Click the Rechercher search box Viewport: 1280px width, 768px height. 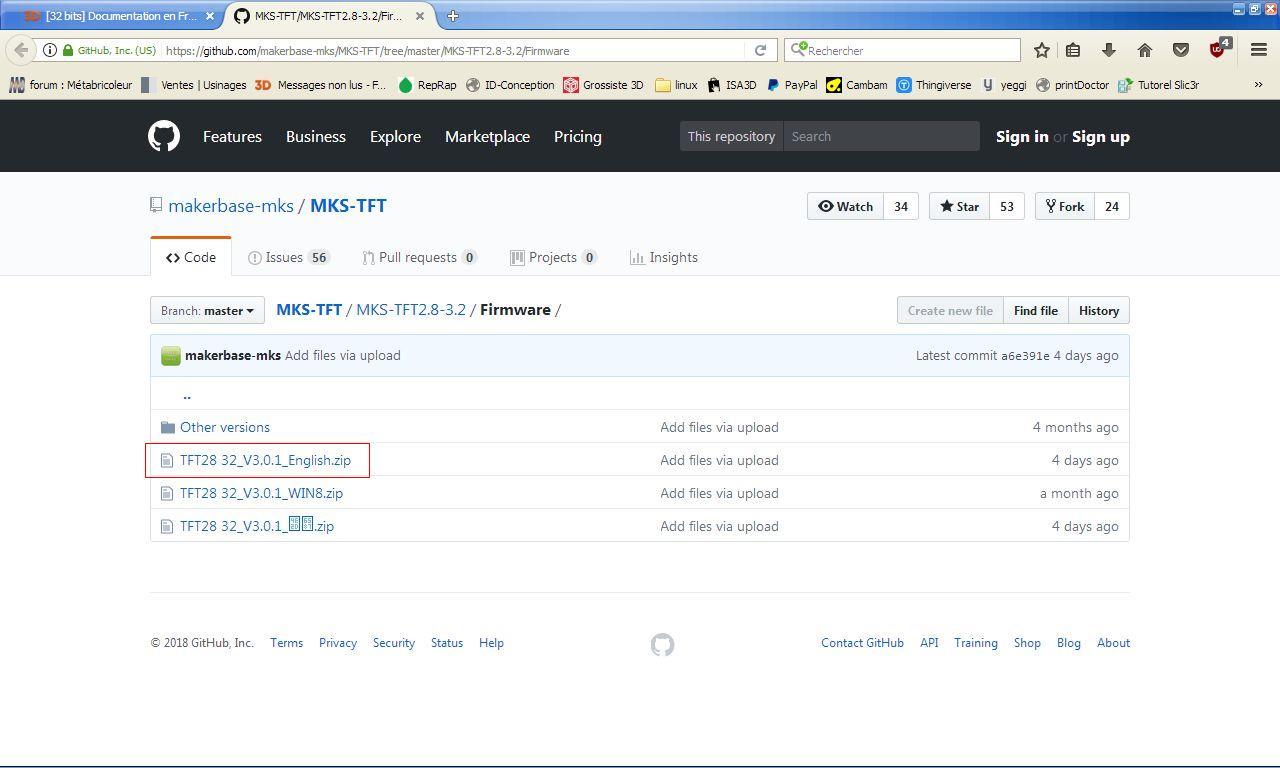click(902, 50)
